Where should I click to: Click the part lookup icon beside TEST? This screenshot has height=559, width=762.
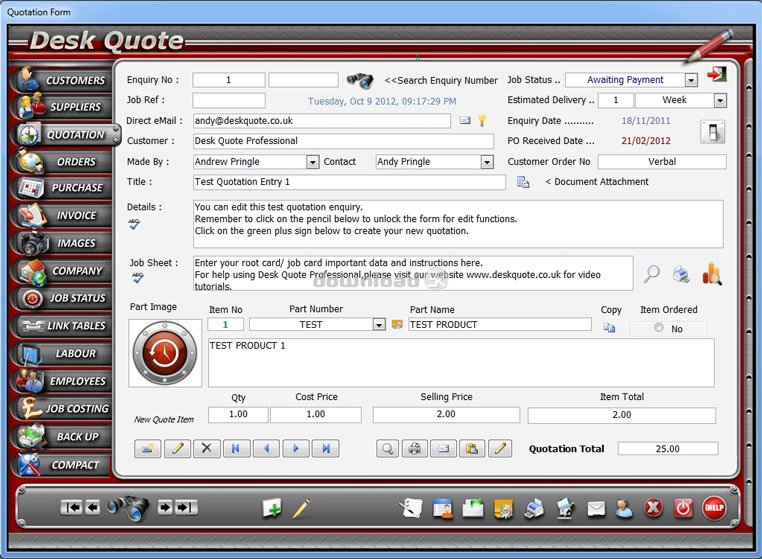(397, 325)
